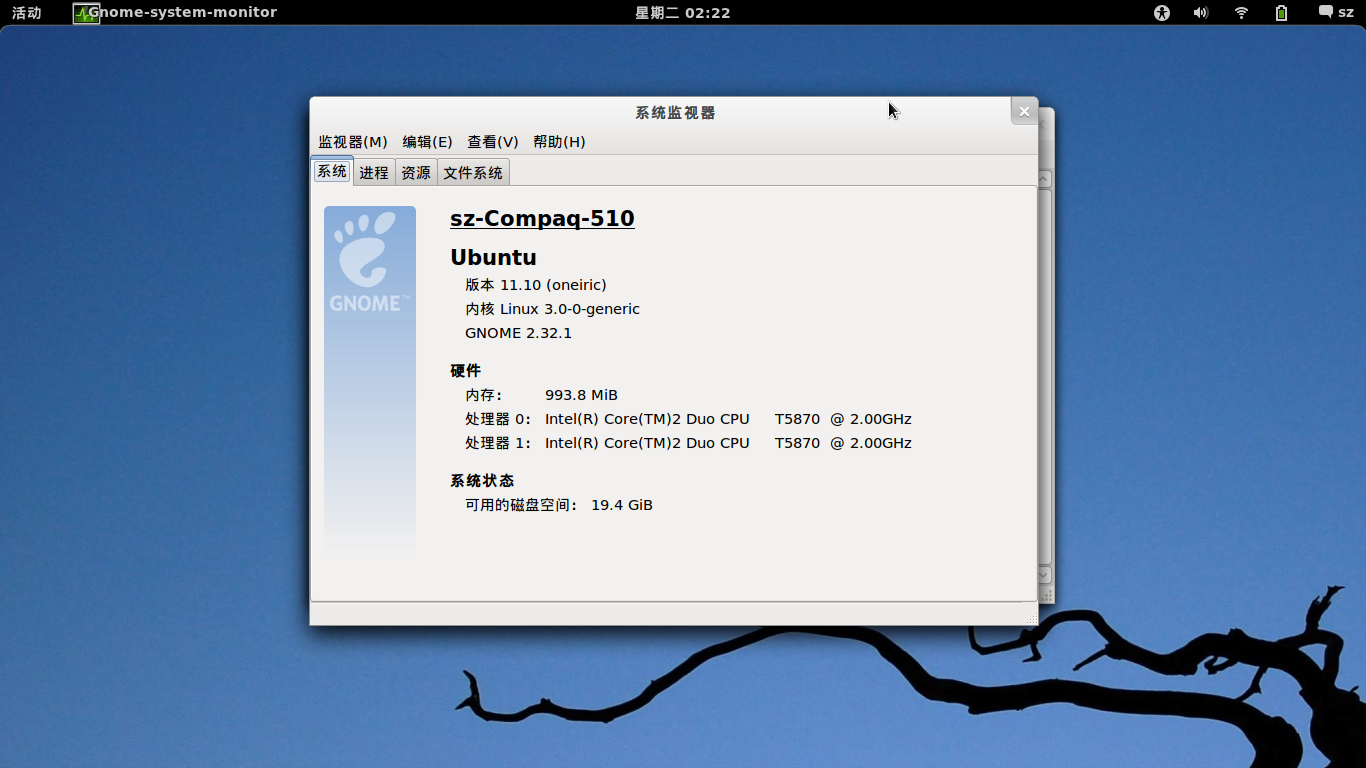Click the window resize grip at the bottom corner
1366x768 pixels.
pos(1031,619)
